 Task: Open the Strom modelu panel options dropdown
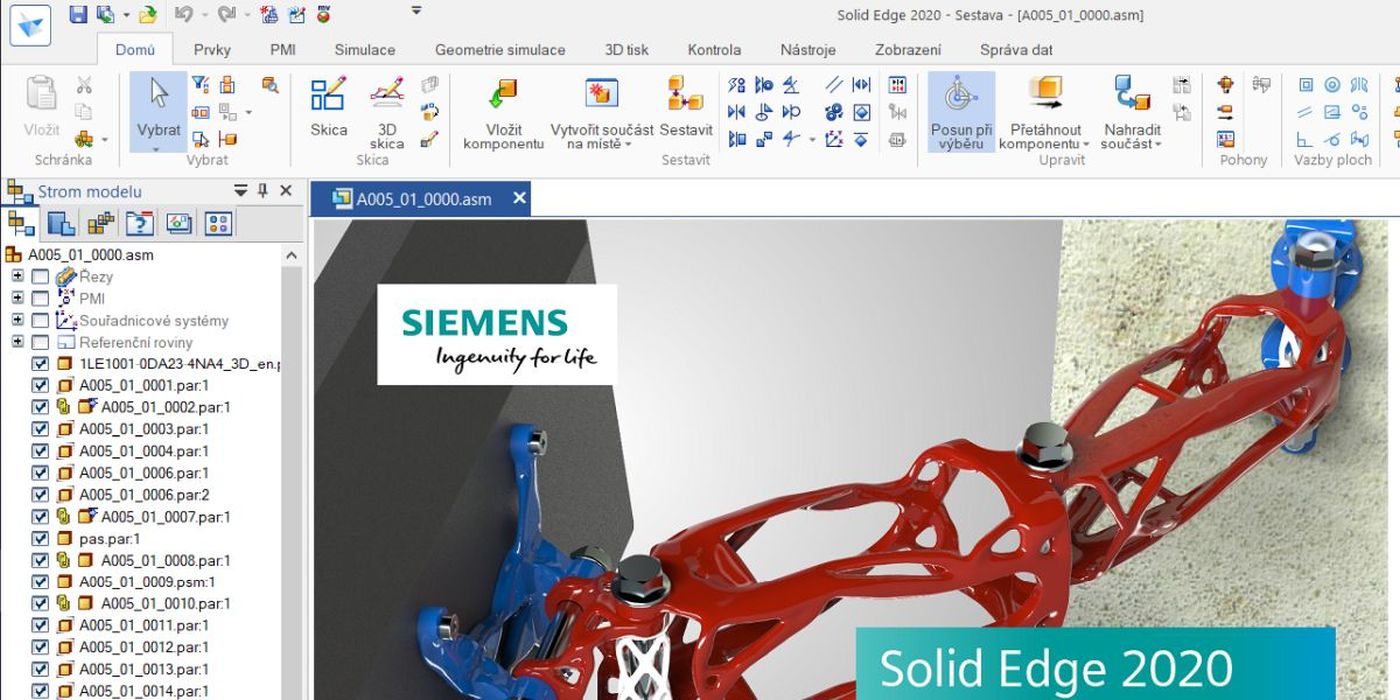coord(241,191)
